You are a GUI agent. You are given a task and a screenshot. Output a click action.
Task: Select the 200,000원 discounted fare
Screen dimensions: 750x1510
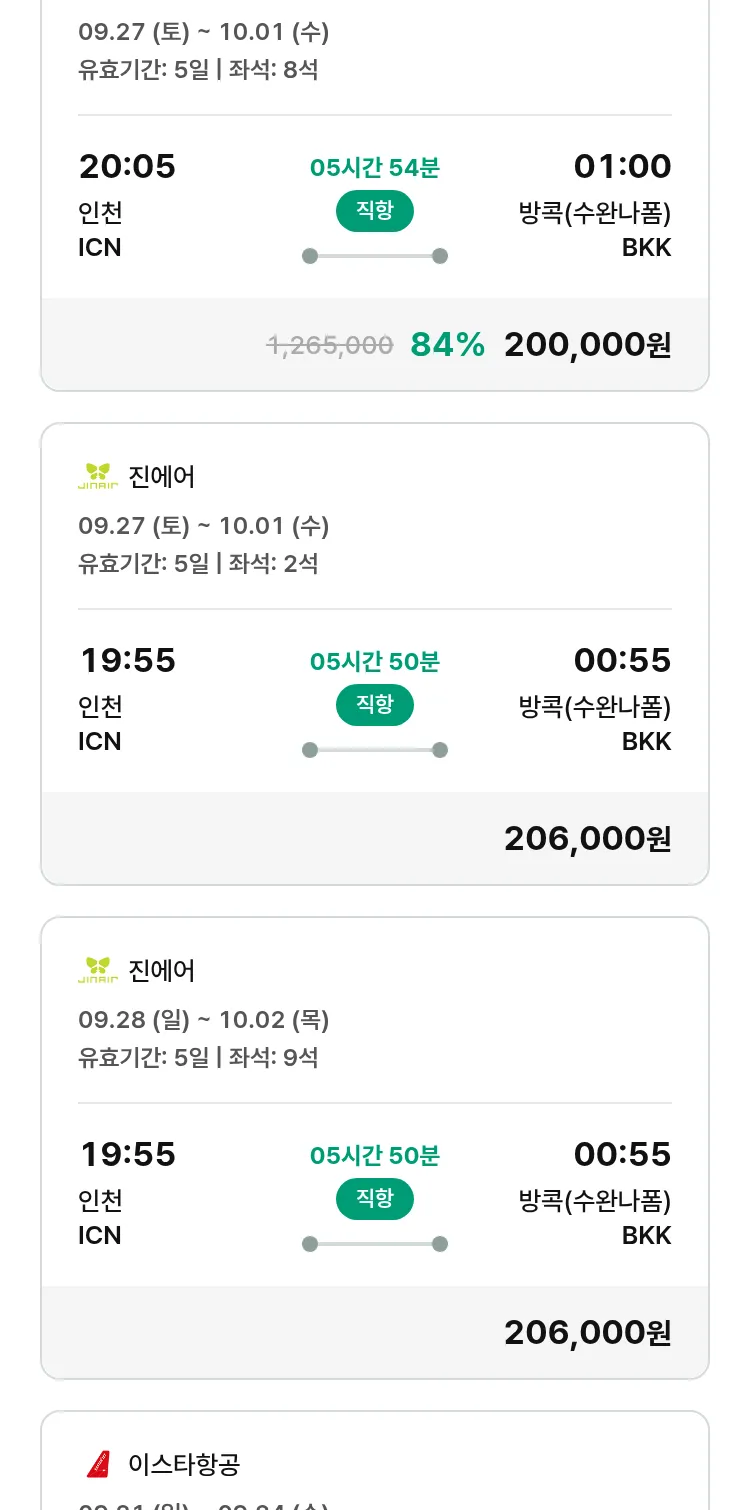(587, 345)
